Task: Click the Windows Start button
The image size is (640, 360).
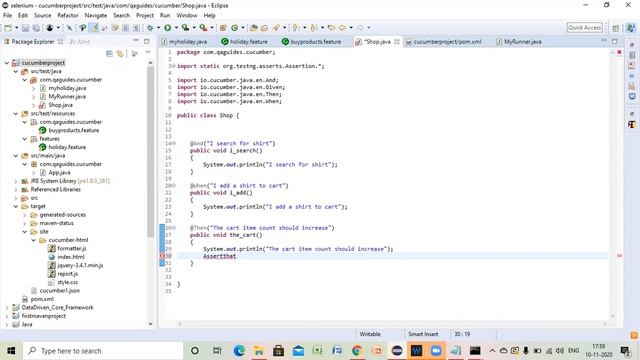Action: point(11,351)
